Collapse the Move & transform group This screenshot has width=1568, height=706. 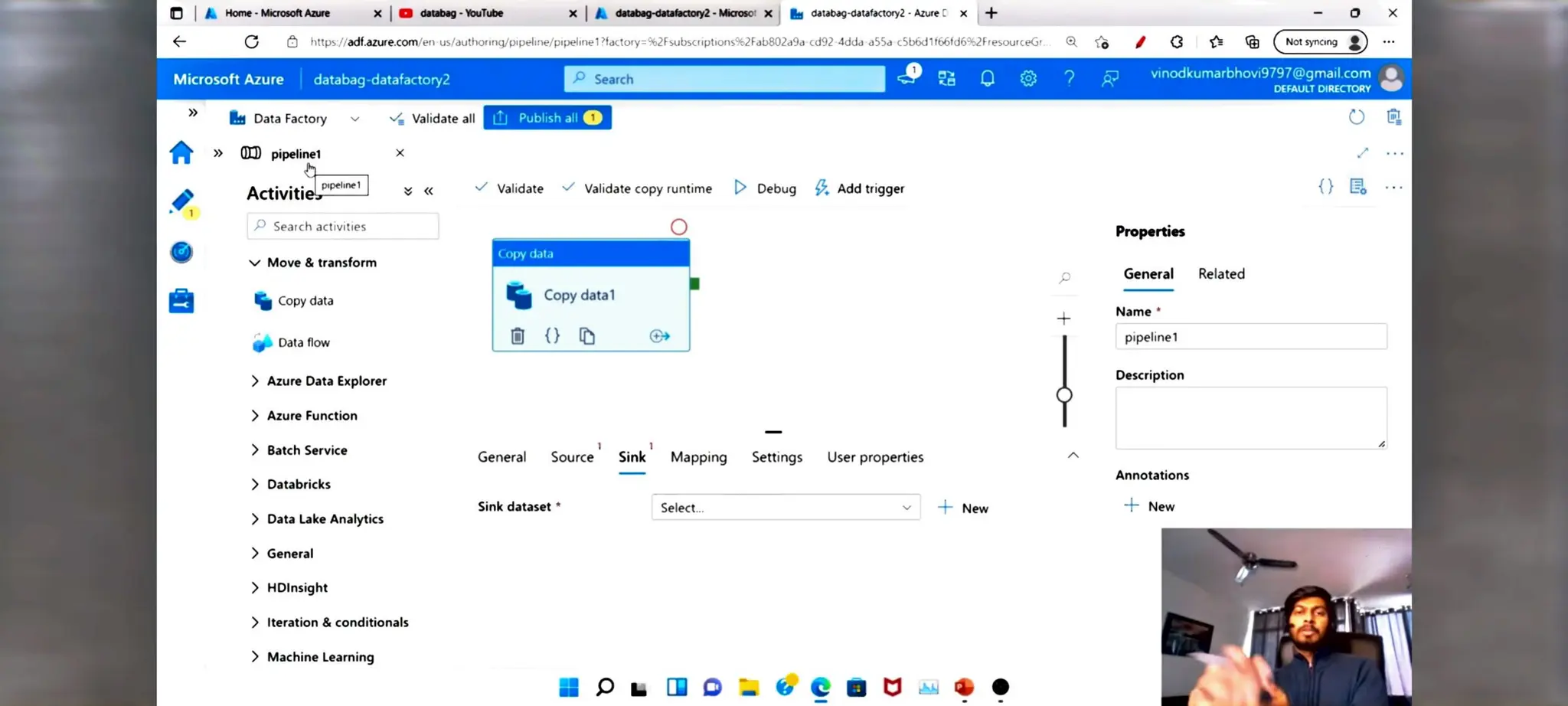pyautogui.click(x=313, y=262)
